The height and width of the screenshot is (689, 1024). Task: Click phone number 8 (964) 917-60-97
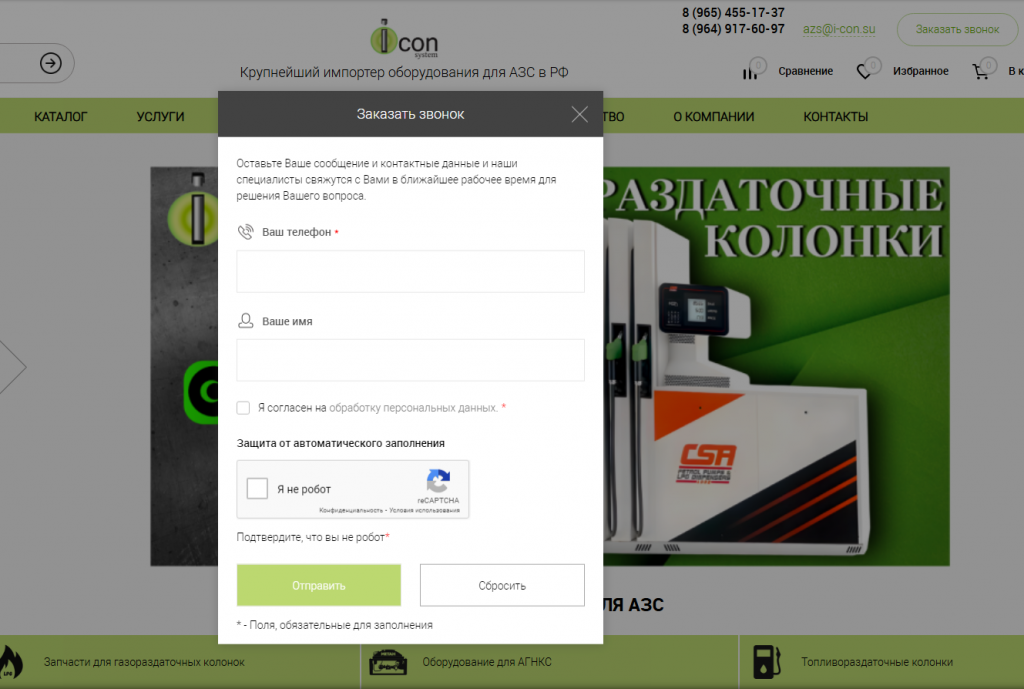pyautogui.click(x=733, y=29)
